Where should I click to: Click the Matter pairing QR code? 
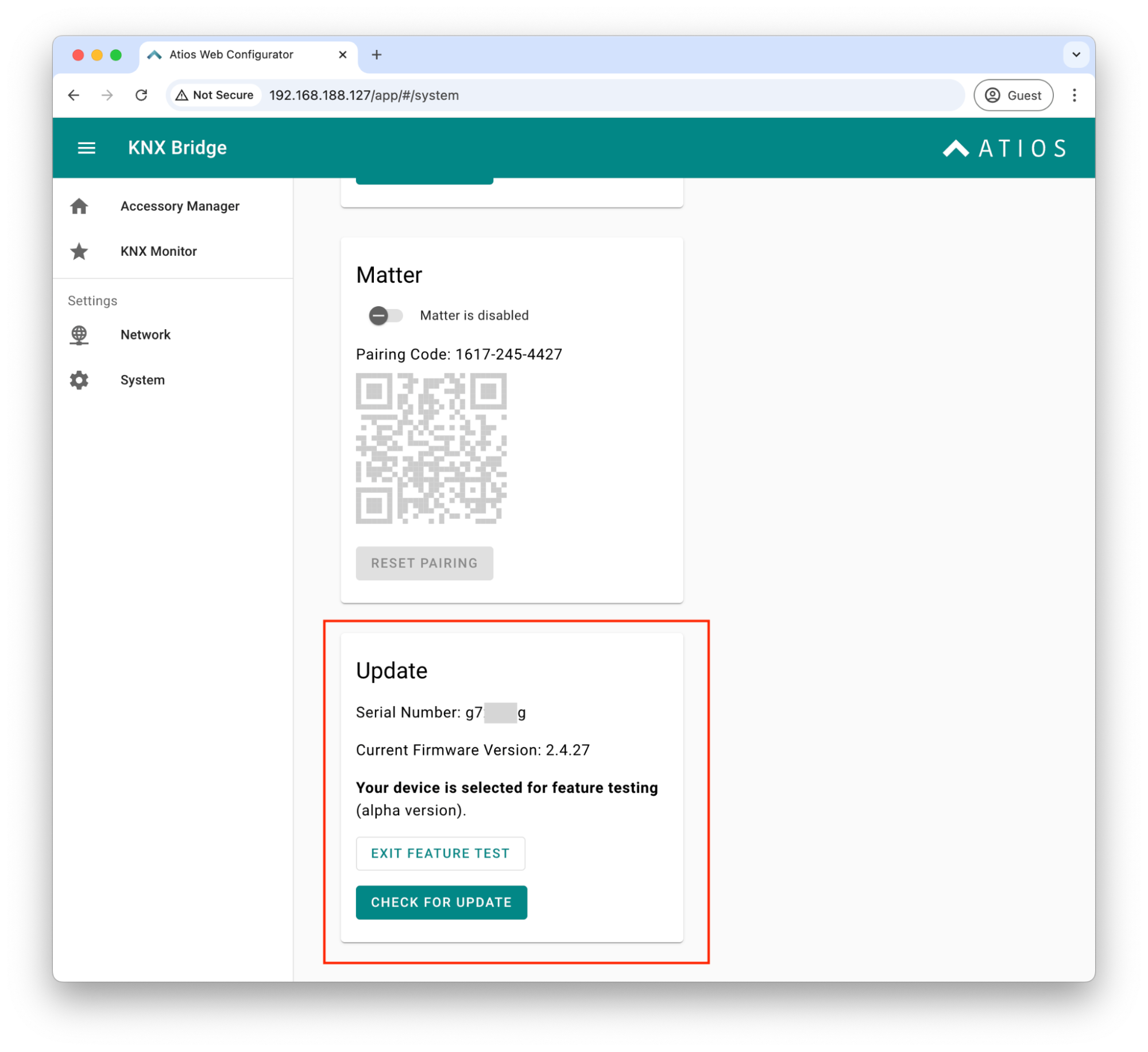pos(431,448)
